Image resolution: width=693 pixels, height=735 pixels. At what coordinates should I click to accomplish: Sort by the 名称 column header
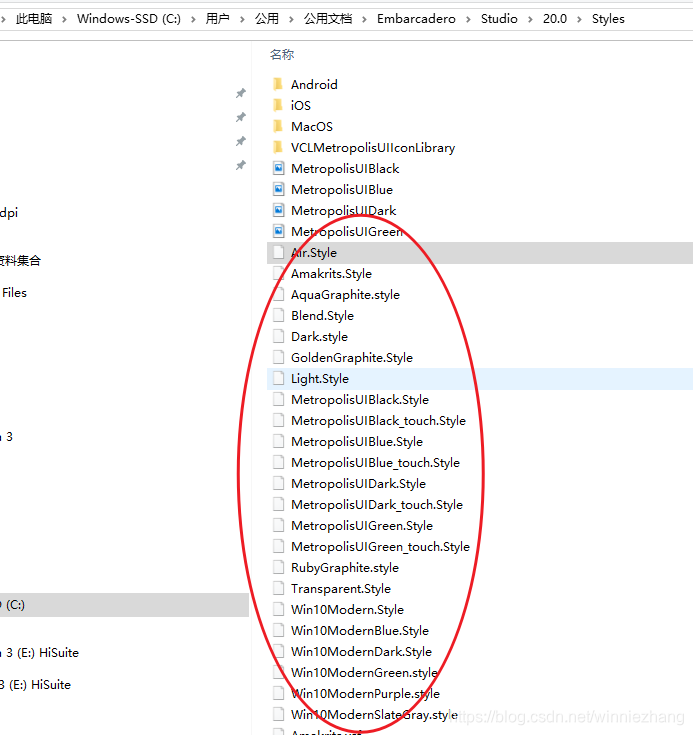point(282,55)
